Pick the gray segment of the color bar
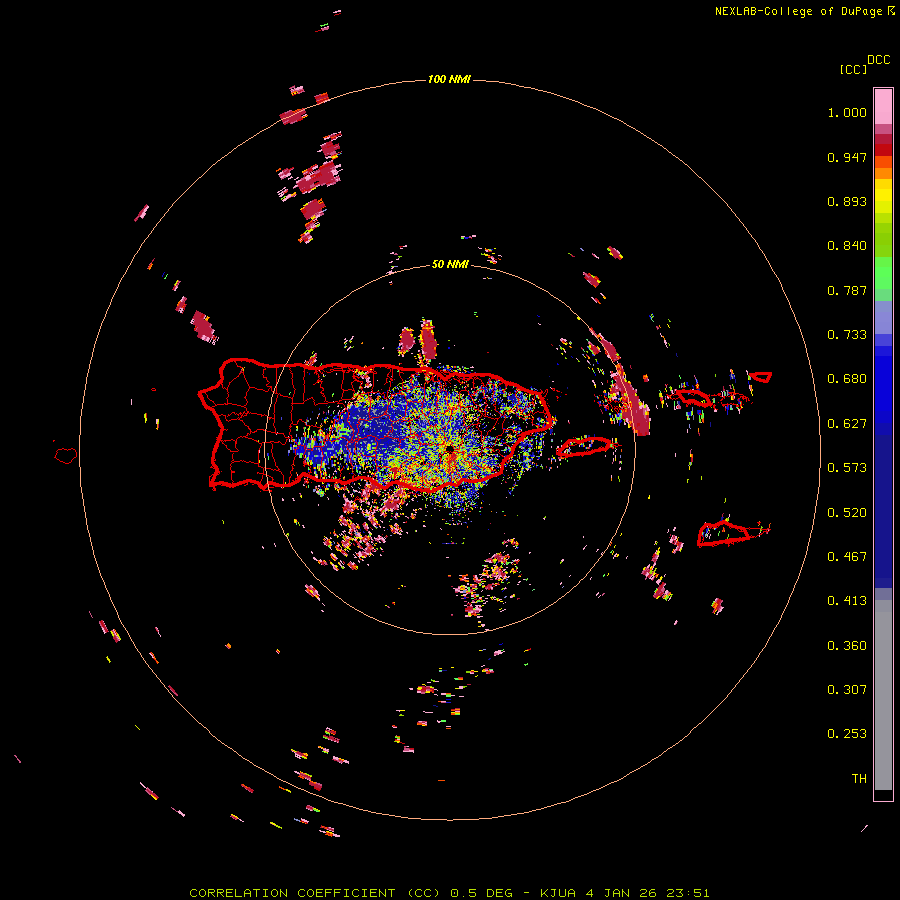 point(883,695)
